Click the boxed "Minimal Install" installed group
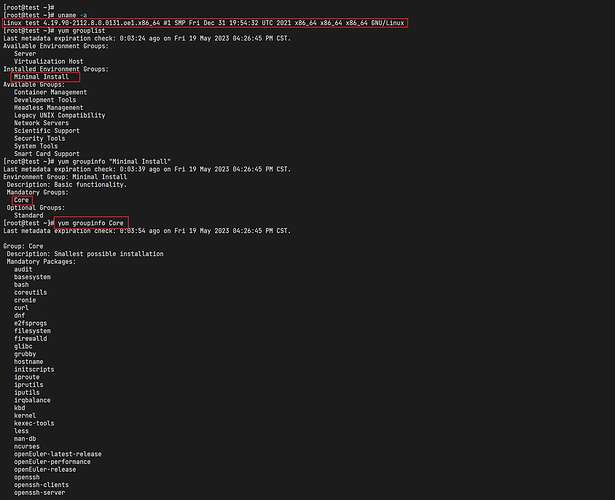Image resolution: width=615 pixels, height=500 pixels. pyautogui.click(x=44, y=77)
